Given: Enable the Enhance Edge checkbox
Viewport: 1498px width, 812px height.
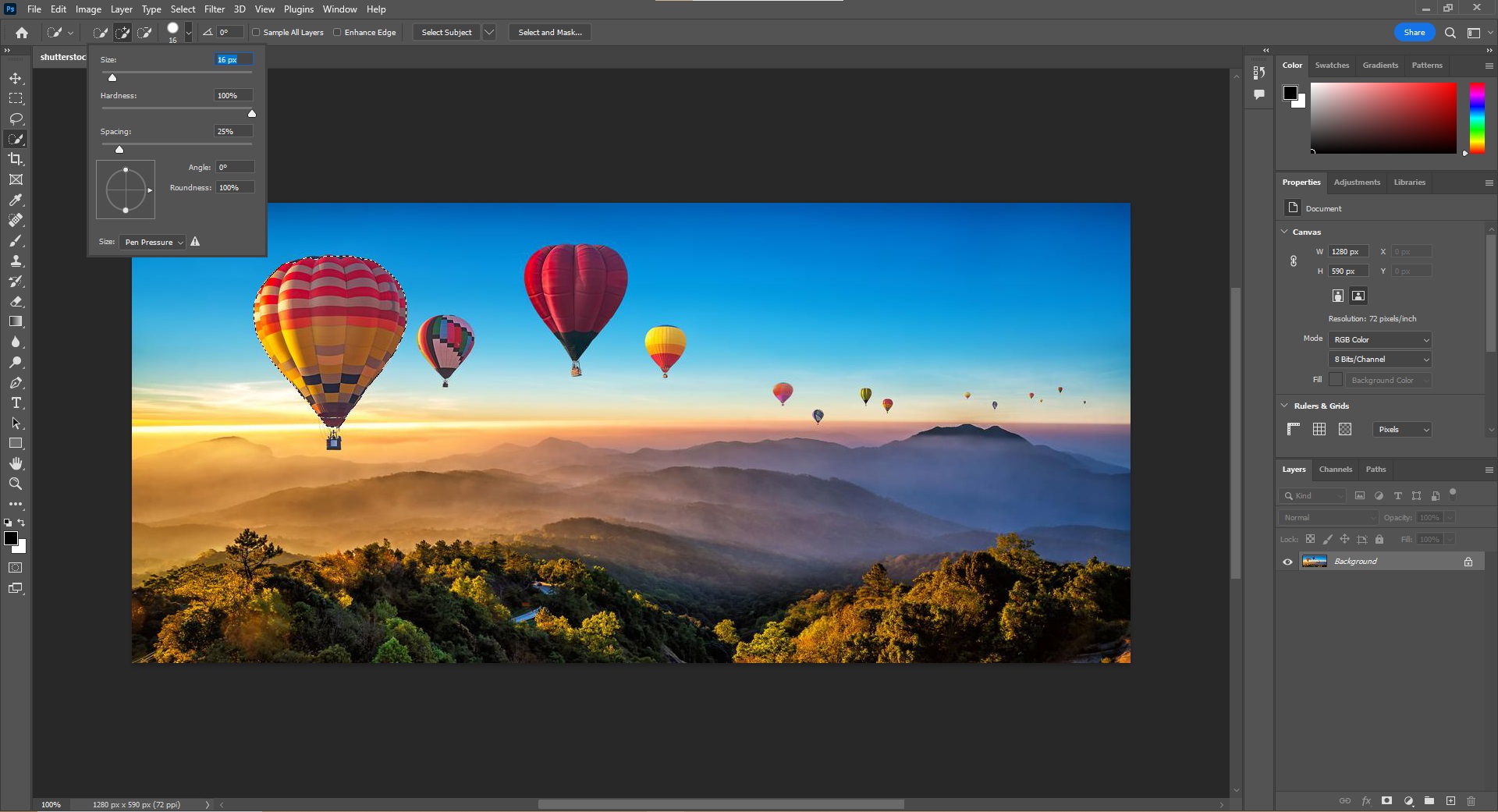Looking at the screenshot, I should pos(337,33).
